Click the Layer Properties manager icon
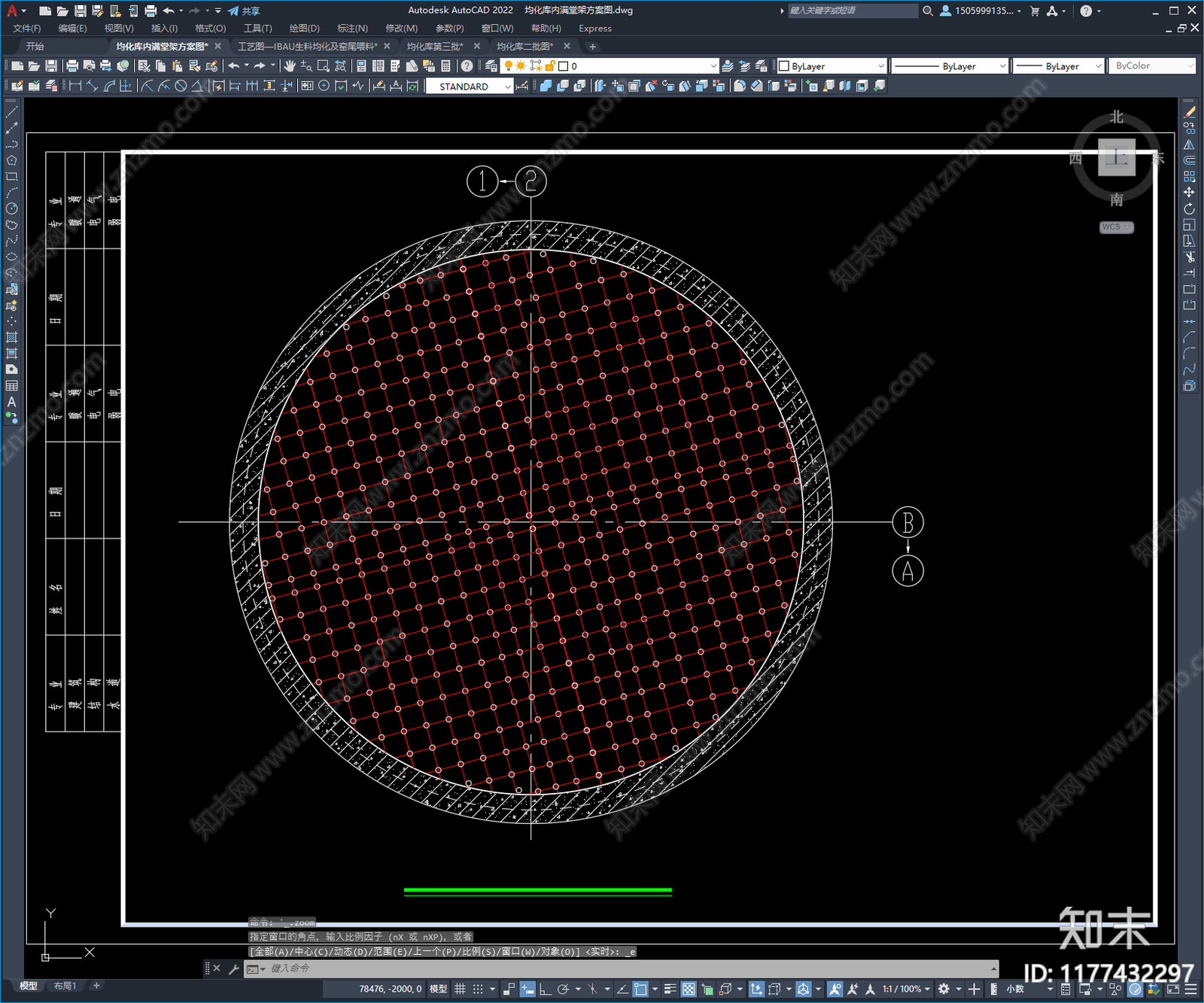 [491, 66]
